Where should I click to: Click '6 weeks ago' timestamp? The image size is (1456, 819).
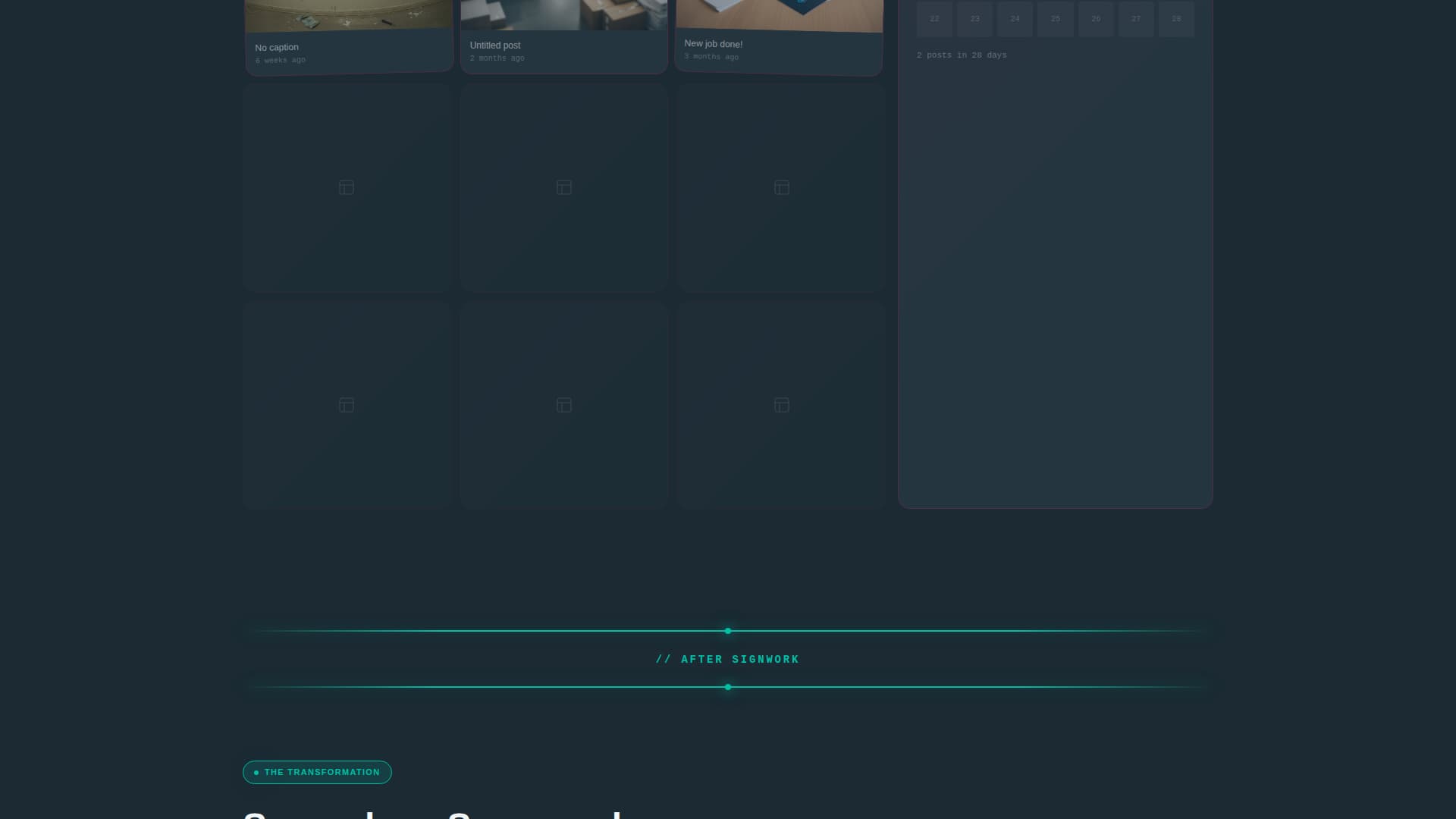click(x=281, y=60)
